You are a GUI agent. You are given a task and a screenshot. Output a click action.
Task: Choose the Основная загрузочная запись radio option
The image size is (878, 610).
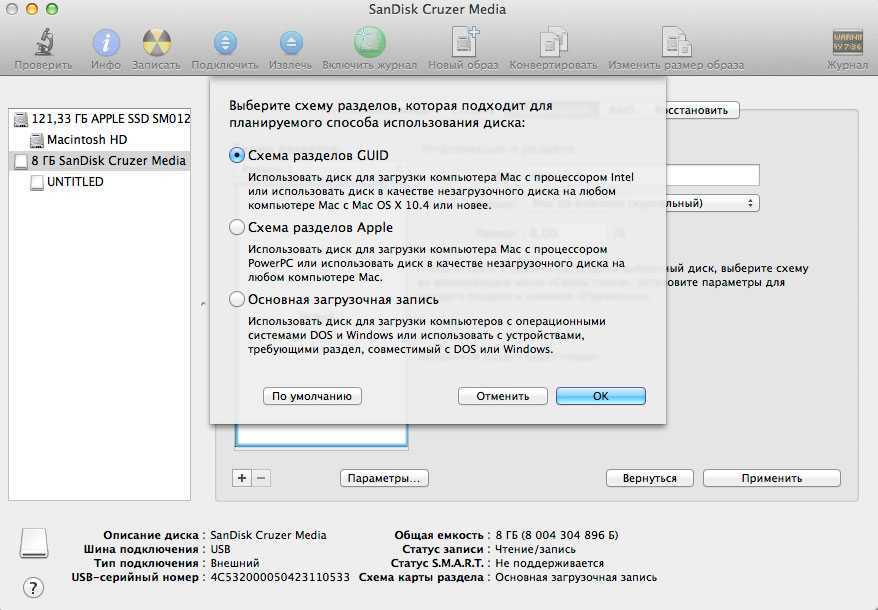[x=237, y=300]
